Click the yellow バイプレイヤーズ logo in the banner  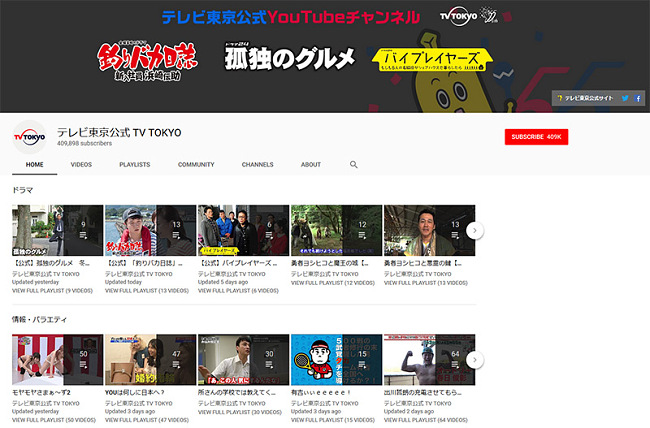[432, 60]
